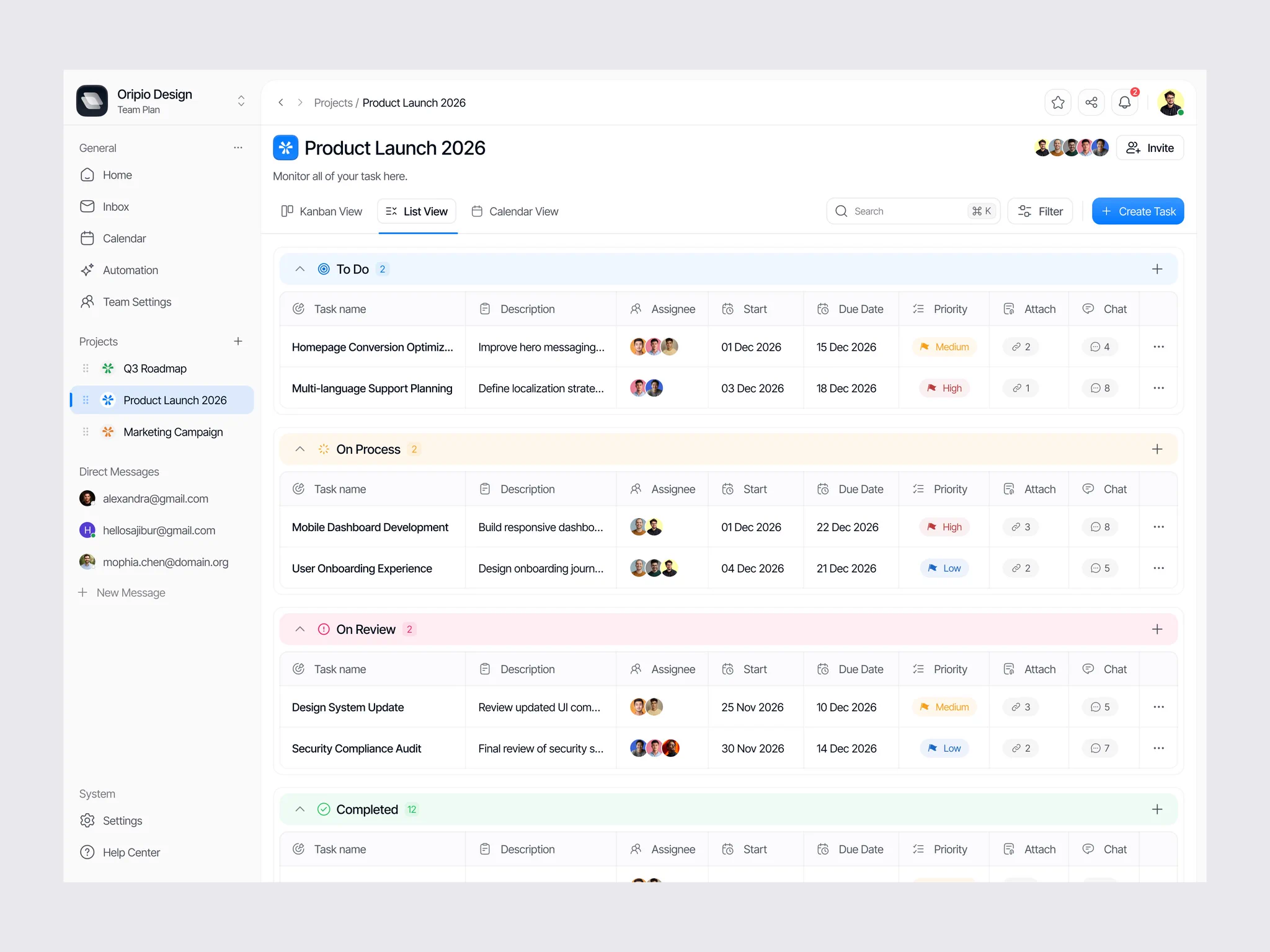
Task: Open chat for Mobile Dashboard Development
Action: coord(1100,527)
